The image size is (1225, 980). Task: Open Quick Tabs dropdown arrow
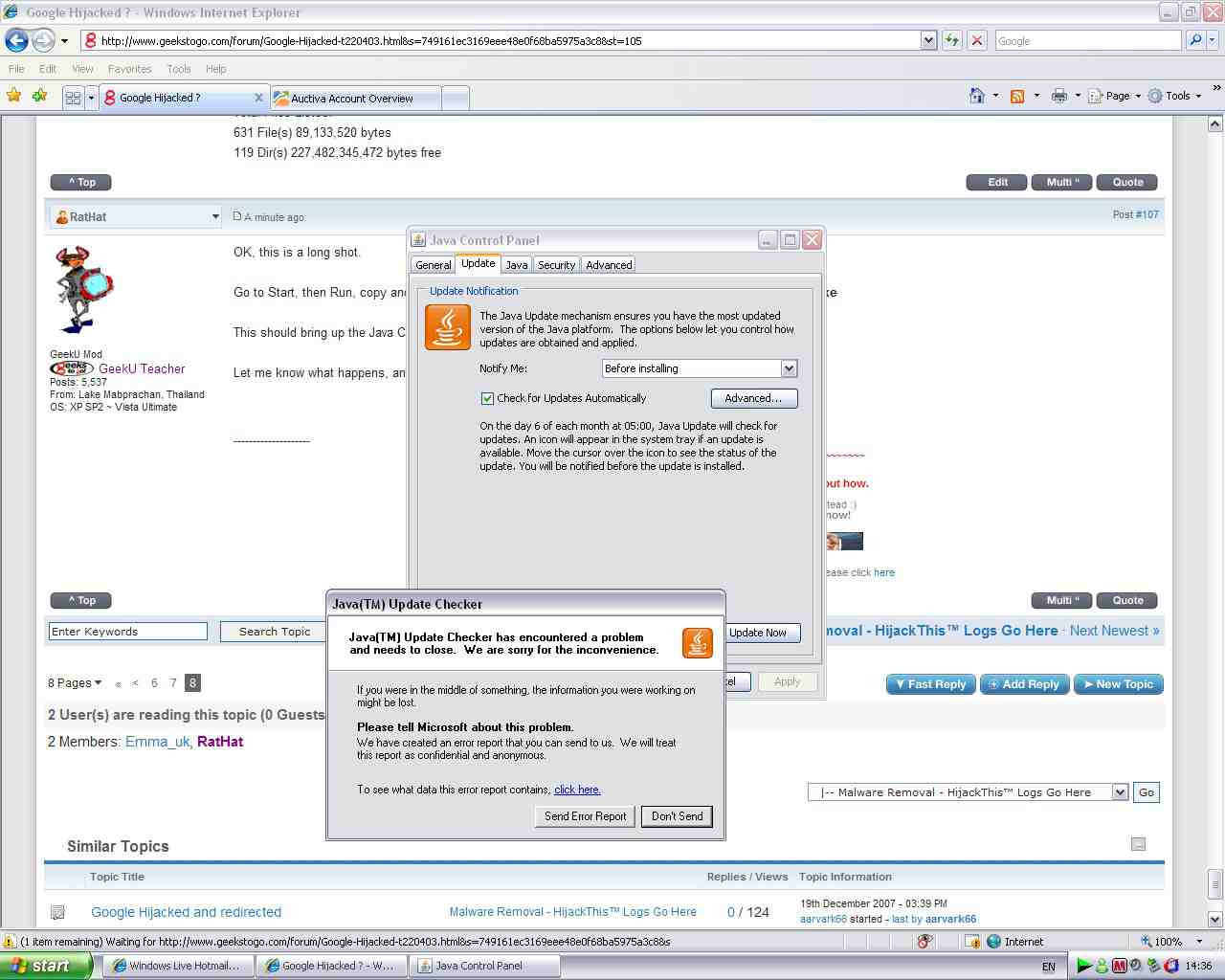[x=91, y=98]
